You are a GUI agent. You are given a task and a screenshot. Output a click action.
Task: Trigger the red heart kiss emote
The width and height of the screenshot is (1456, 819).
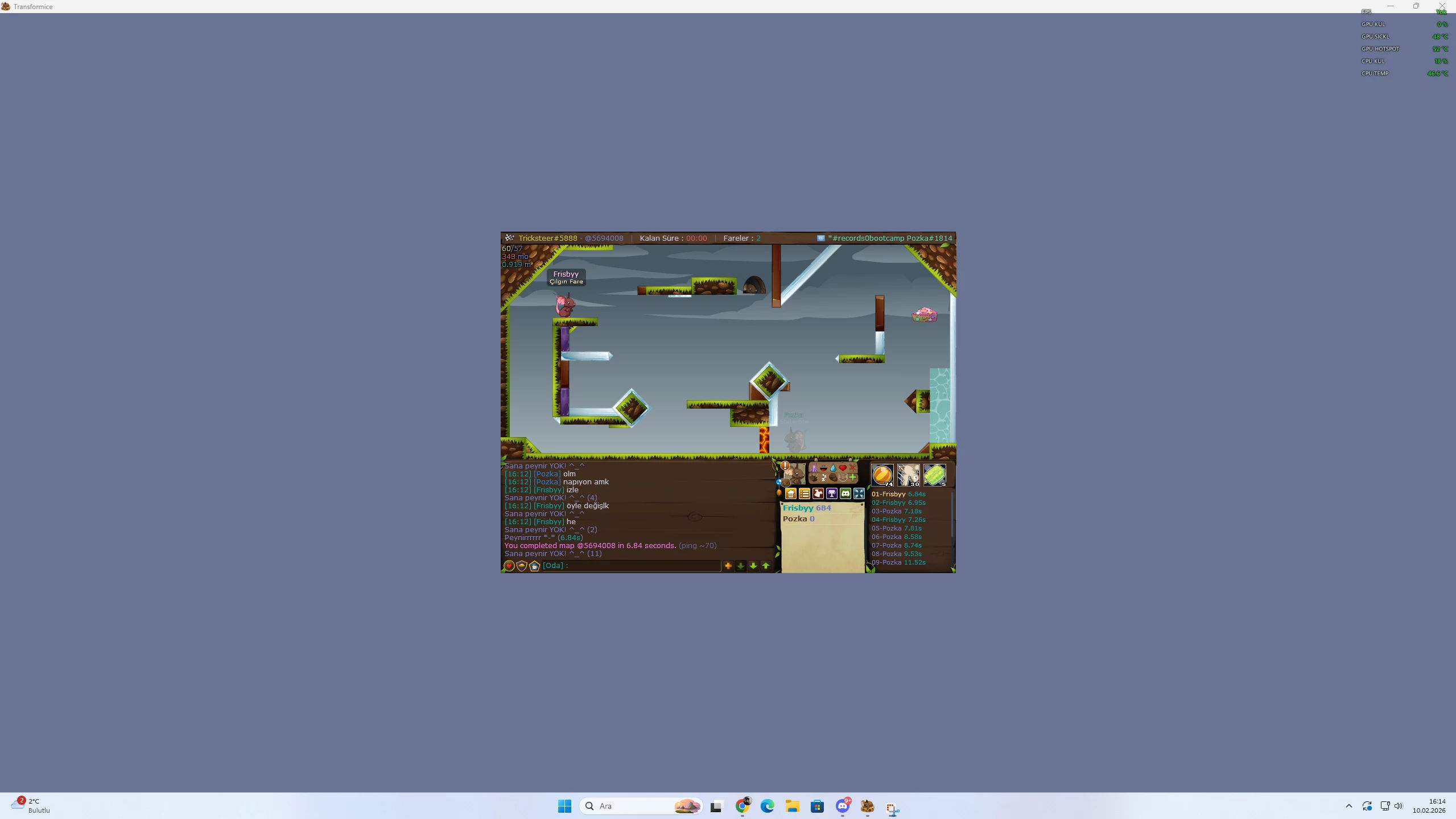(843, 468)
